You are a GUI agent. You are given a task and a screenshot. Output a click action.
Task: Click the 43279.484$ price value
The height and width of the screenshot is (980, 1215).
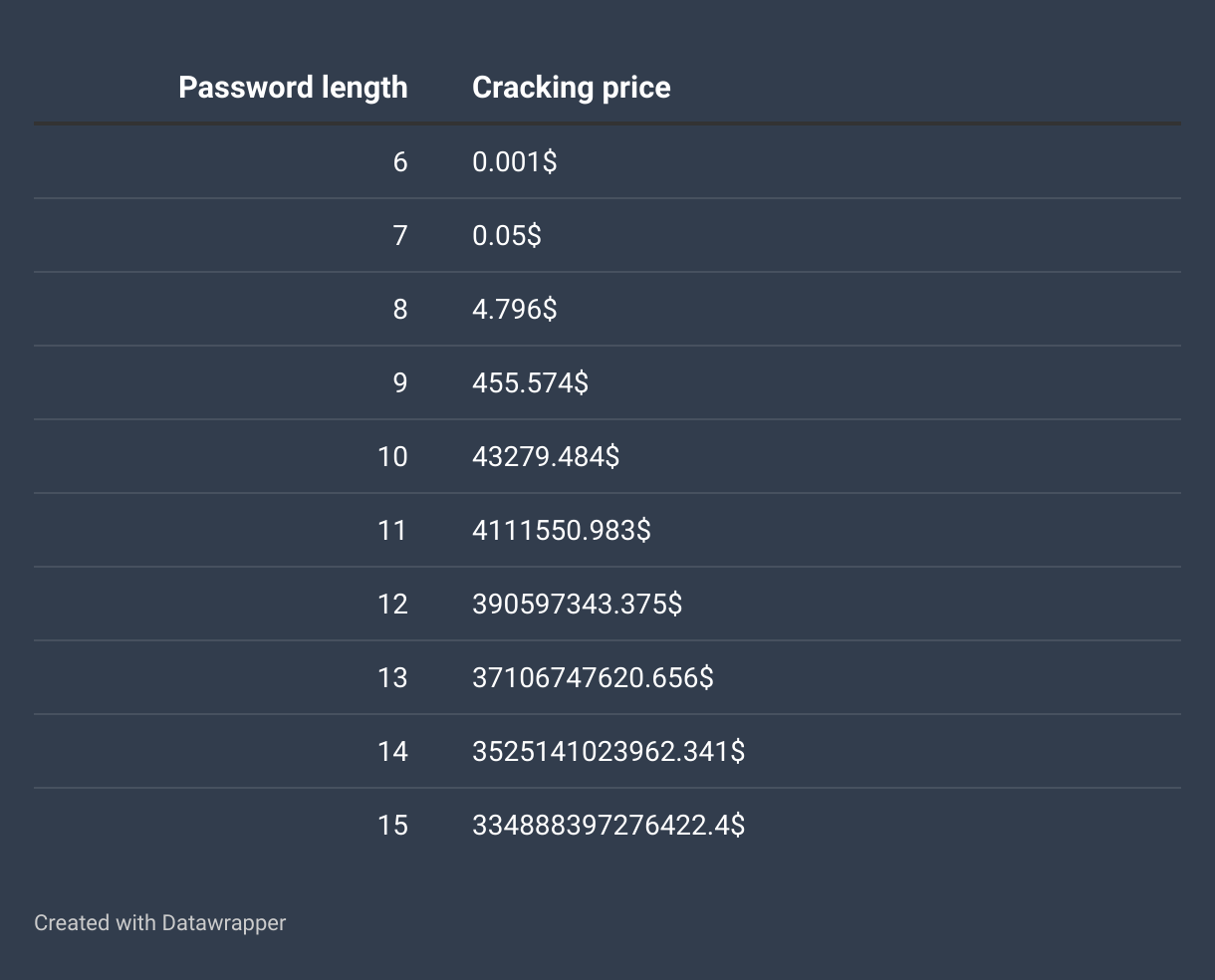[545, 456]
